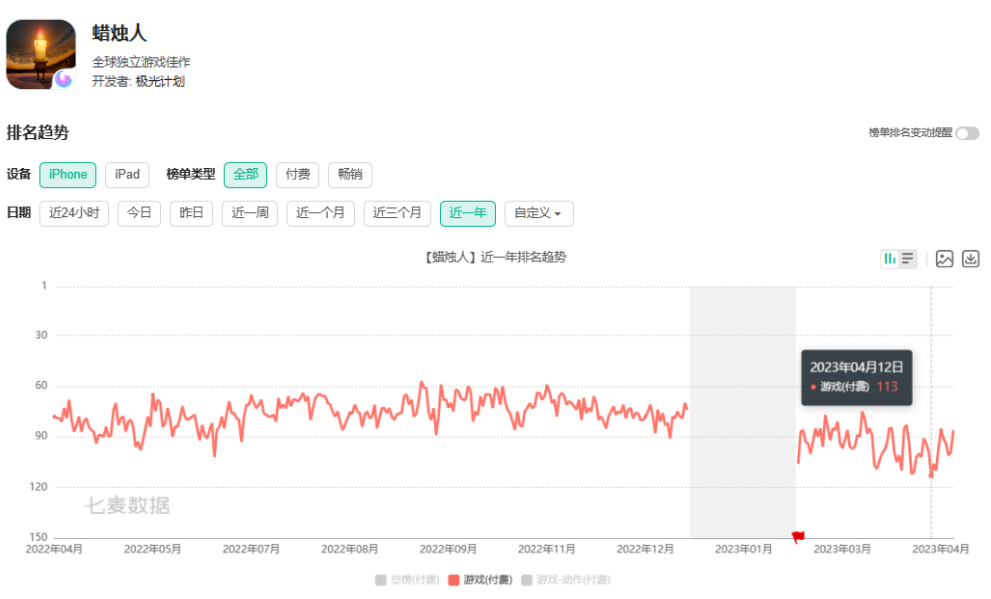
Task: Select iPad device filter
Action: [x=127, y=175]
